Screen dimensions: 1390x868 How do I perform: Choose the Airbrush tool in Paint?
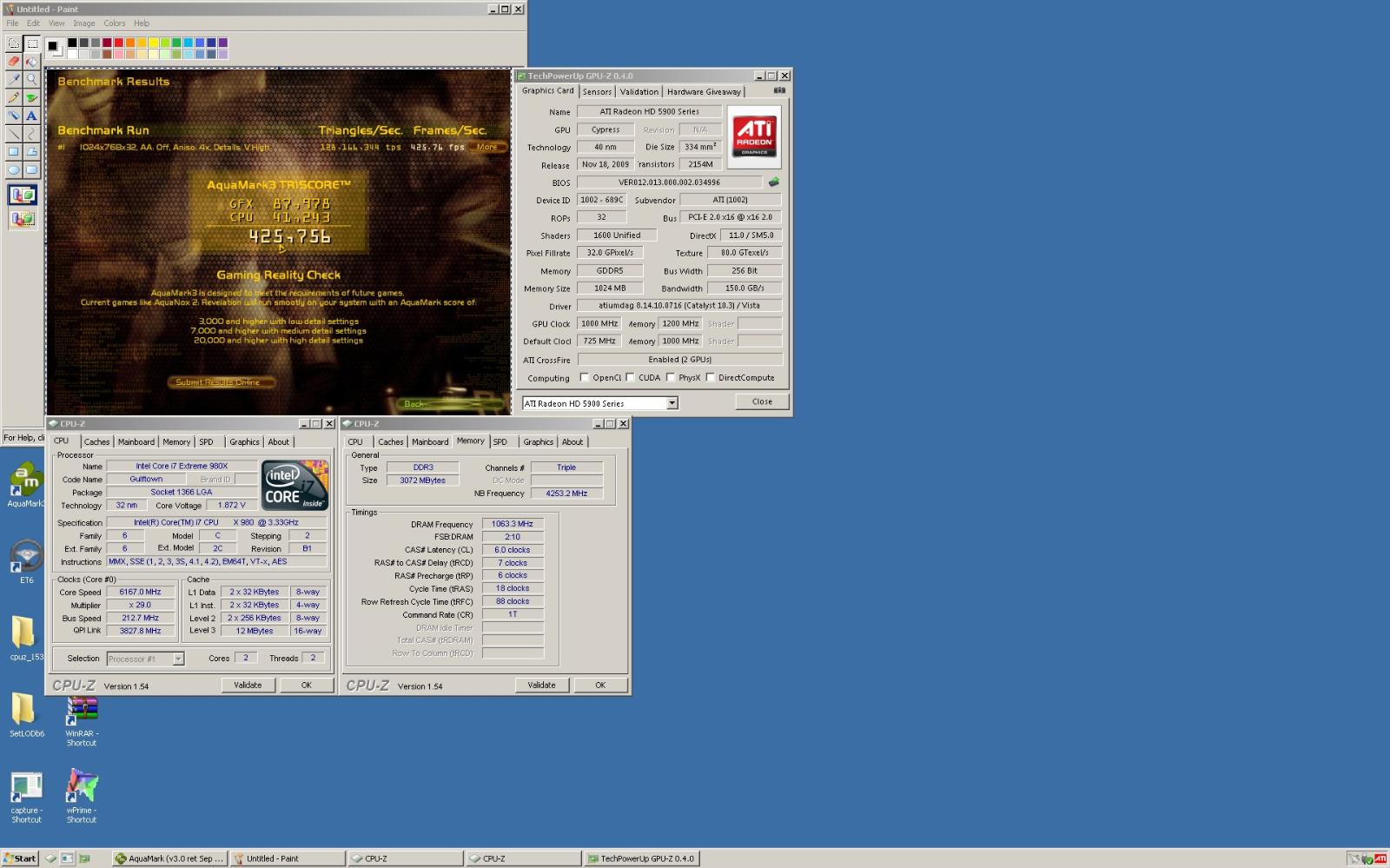[x=14, y=116]
